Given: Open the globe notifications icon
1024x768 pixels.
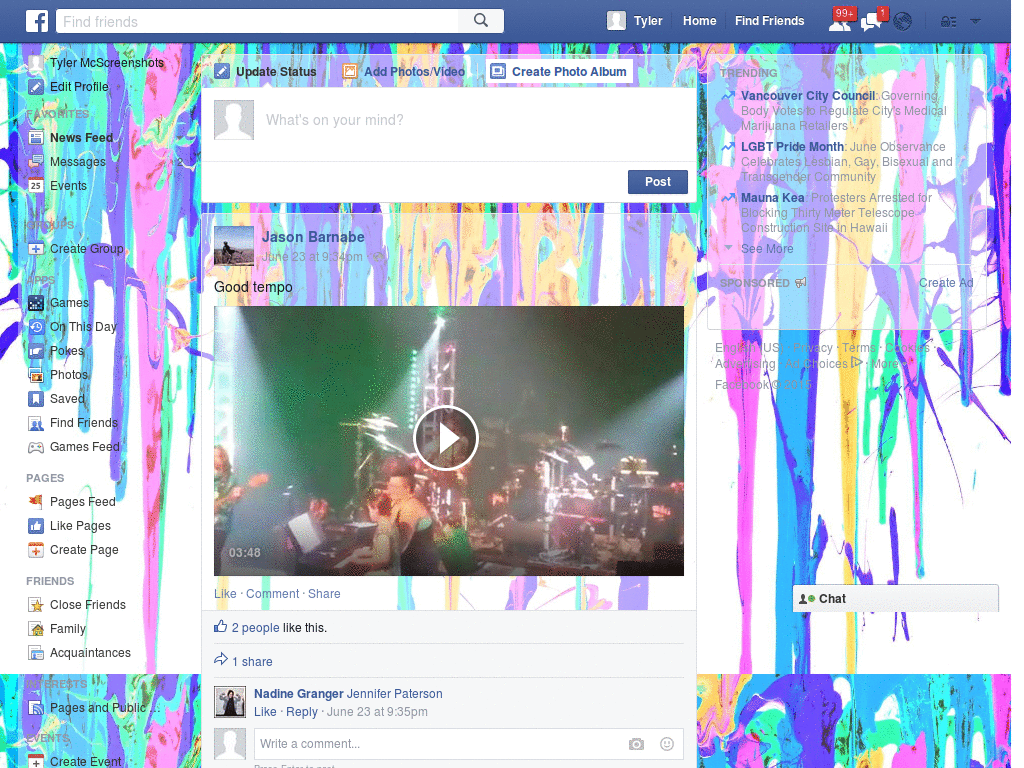Looking at the screenshot, I should (x=903, y=22).
